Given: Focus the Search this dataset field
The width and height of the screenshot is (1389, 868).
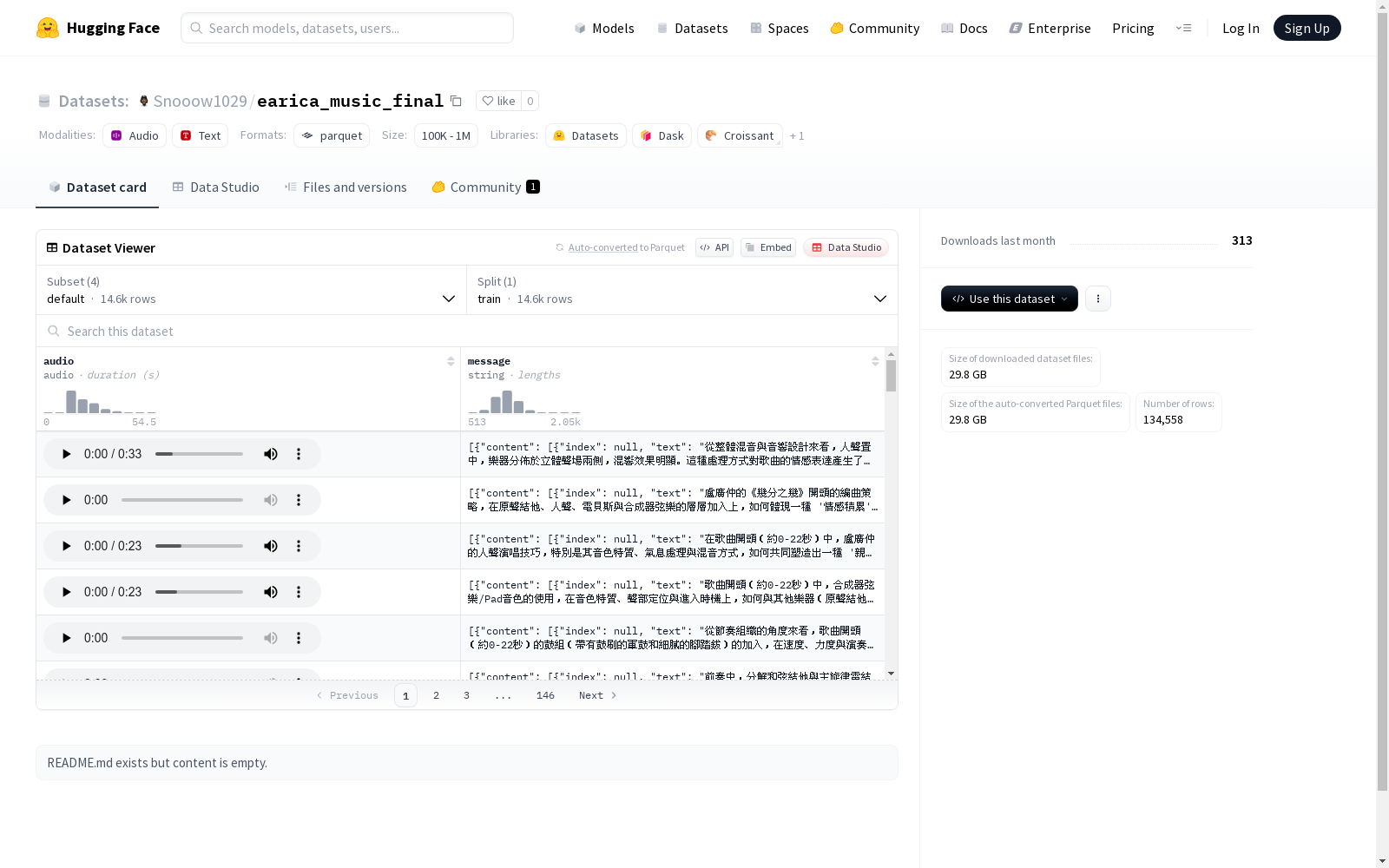Looking at the screenshot, I should 467,331.
